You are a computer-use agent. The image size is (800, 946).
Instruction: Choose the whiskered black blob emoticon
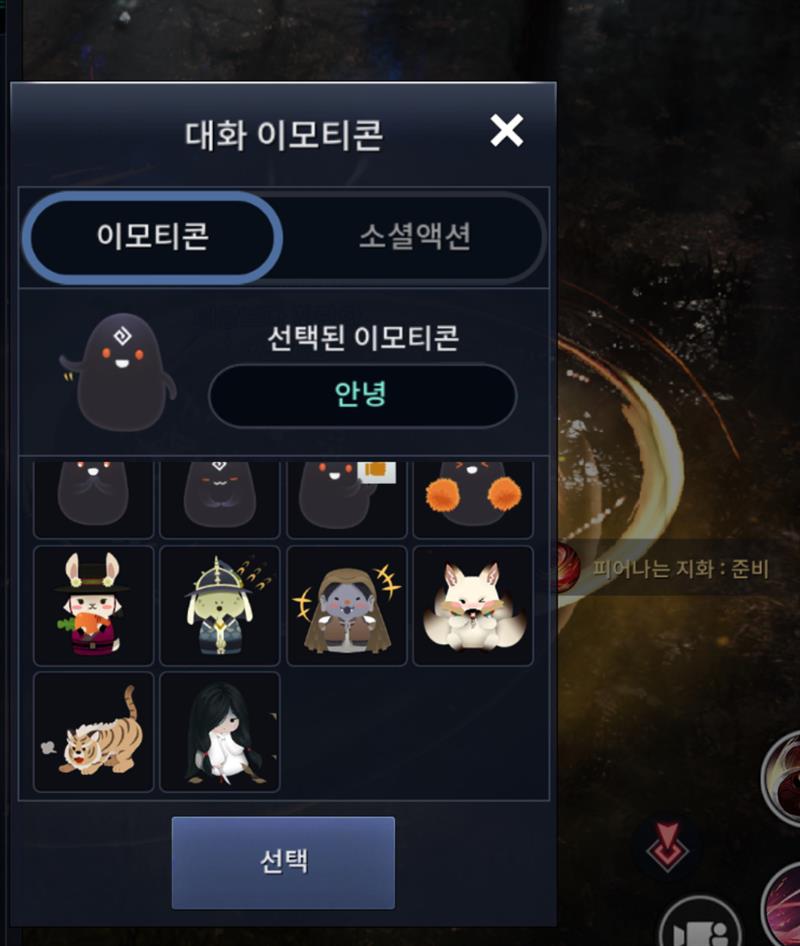coord(94,500)
